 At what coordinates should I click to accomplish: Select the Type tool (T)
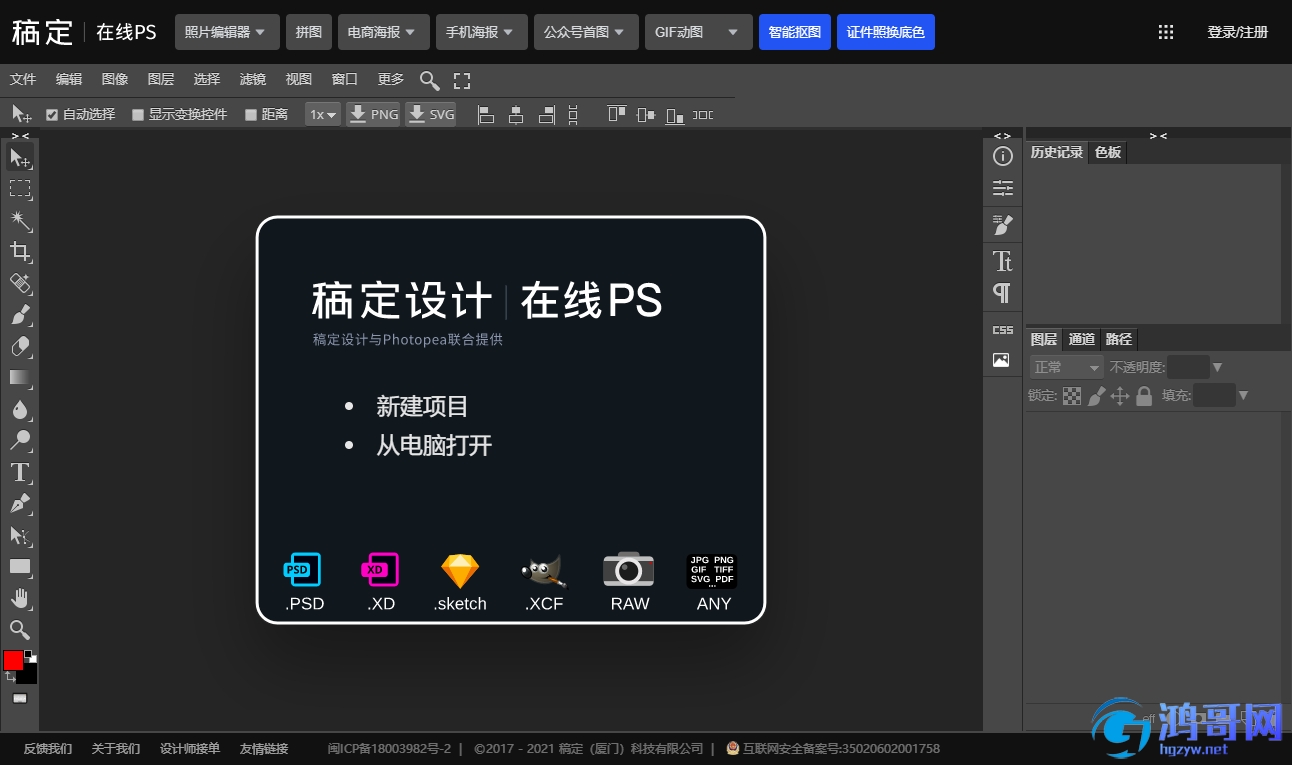tap(20, 472)
